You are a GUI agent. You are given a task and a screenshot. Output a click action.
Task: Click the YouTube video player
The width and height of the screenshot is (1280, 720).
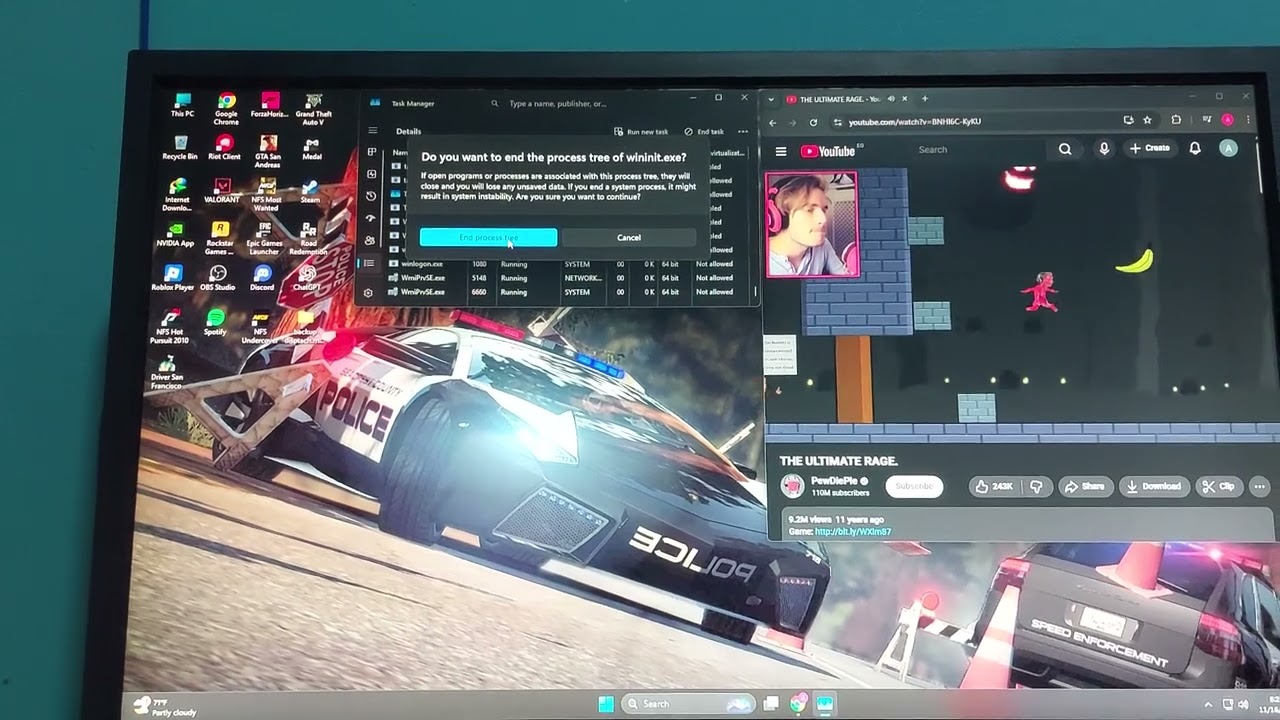[1022, 303]
